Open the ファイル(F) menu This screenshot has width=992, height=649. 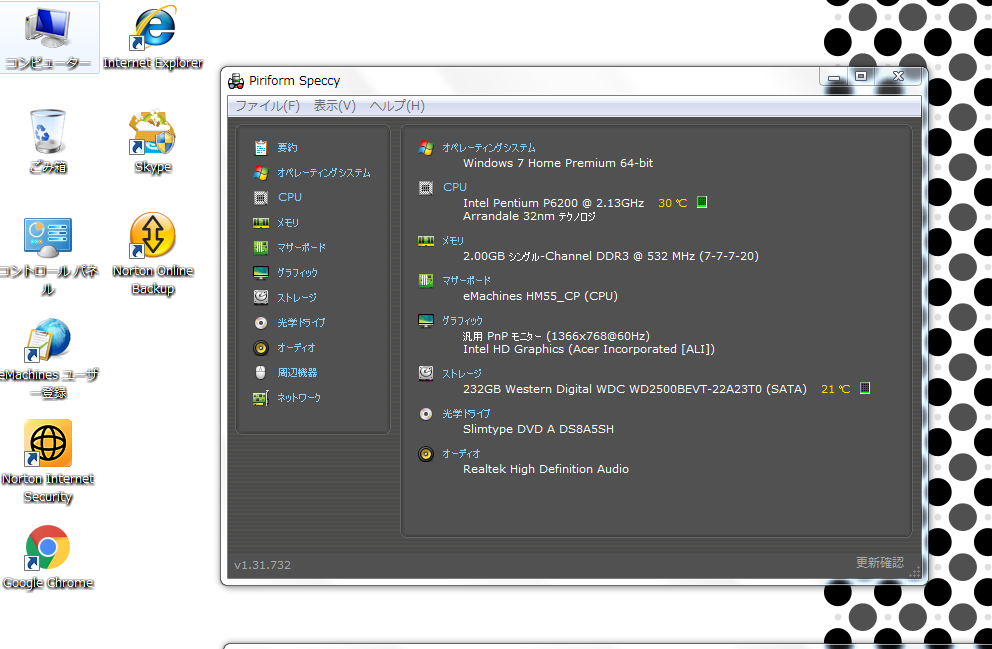click(267, 106)
